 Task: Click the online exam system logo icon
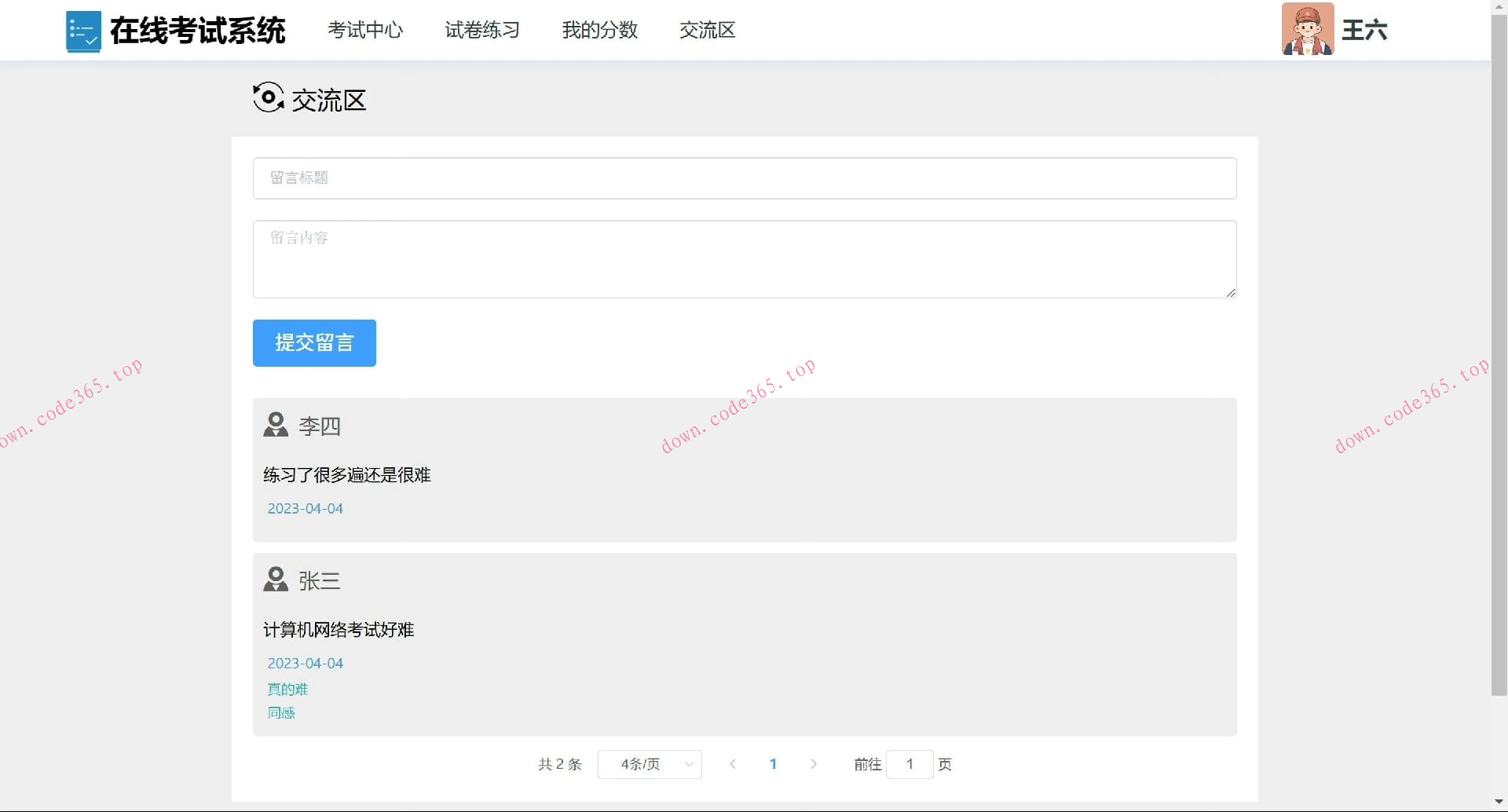(83, 31)
